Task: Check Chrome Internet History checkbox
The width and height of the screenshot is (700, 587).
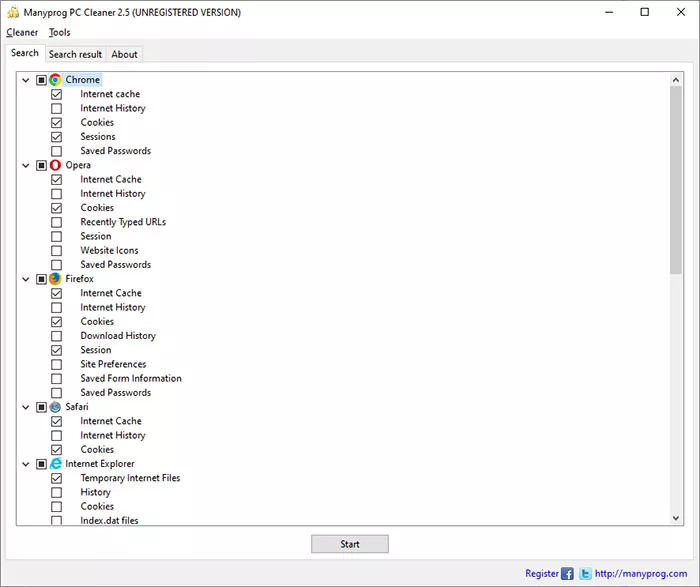Action: (x=56, y=108)
